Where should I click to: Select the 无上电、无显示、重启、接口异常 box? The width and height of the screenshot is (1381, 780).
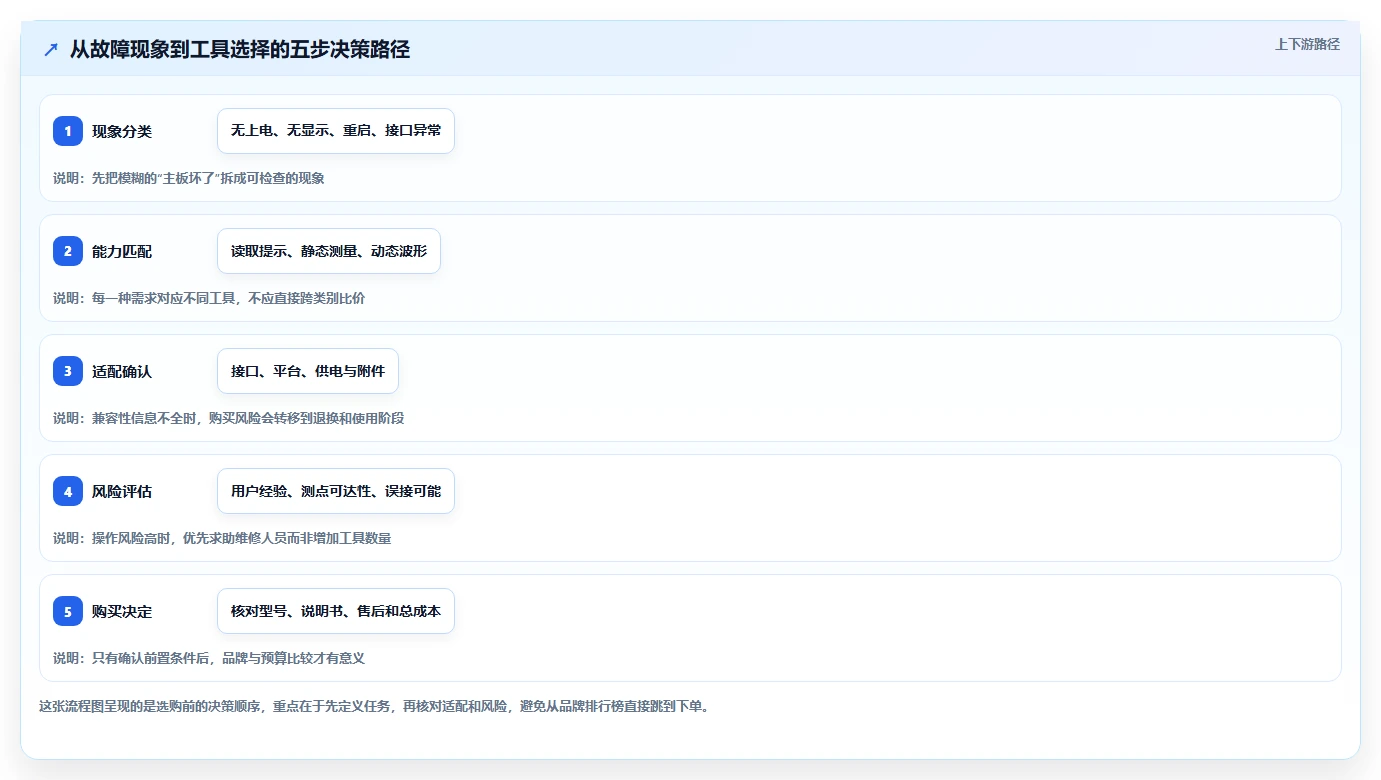click(x=336, y=131)
